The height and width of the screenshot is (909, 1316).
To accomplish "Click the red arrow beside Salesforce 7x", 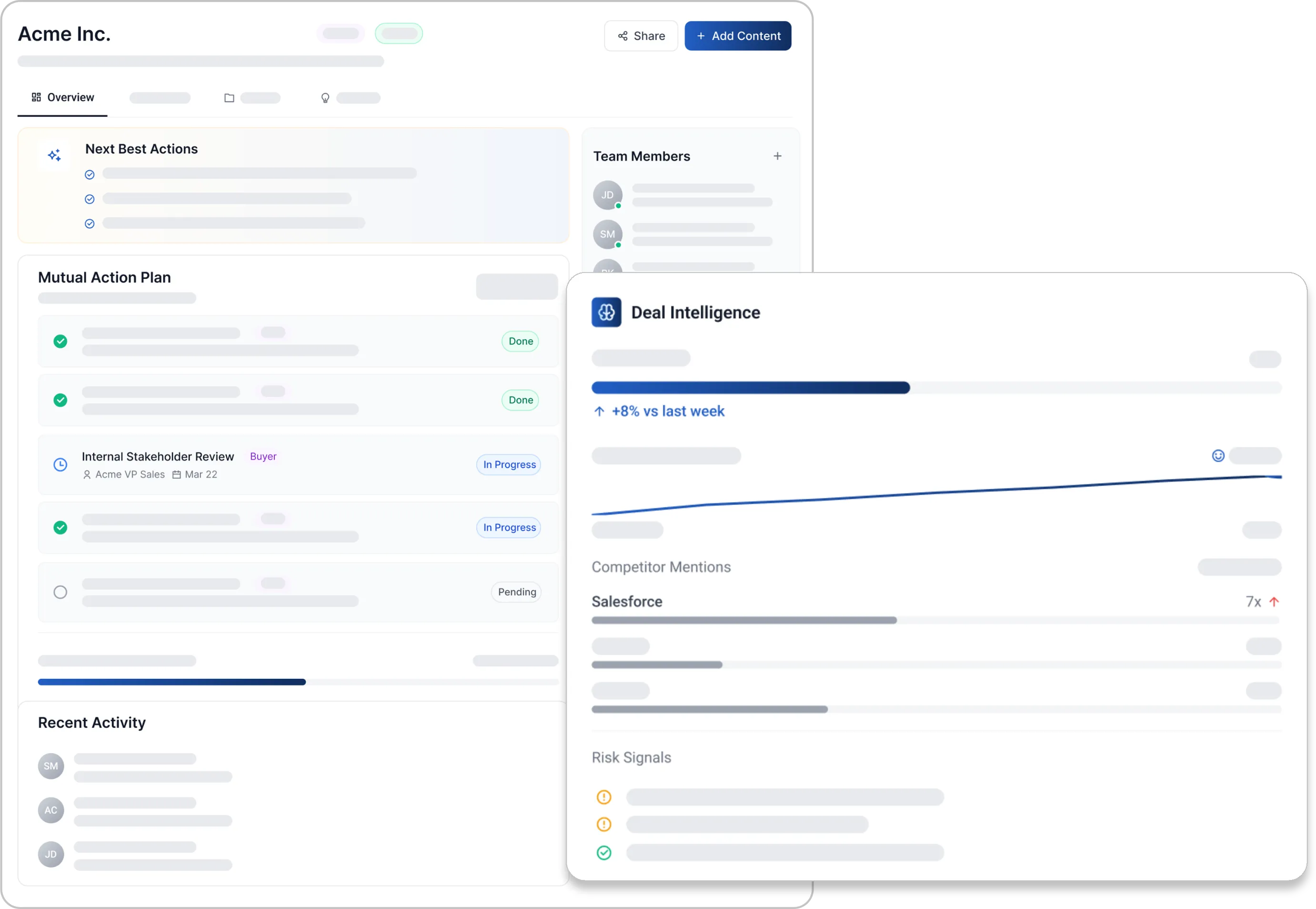I will pos(1275,601).
